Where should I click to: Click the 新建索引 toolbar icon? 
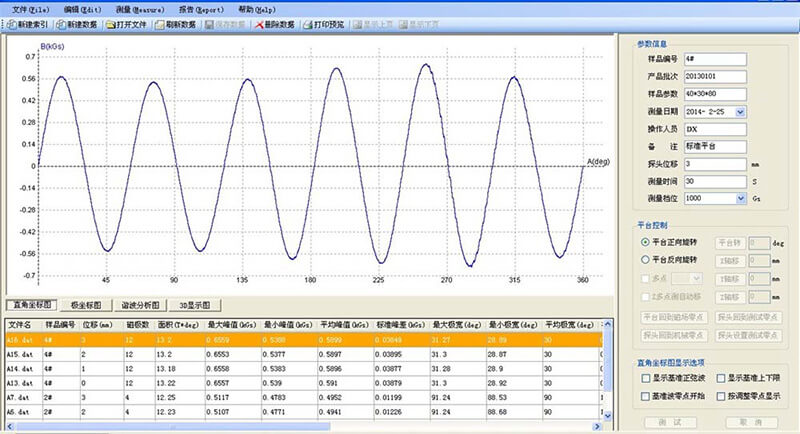pyautogui.click(x=12, y=24)
